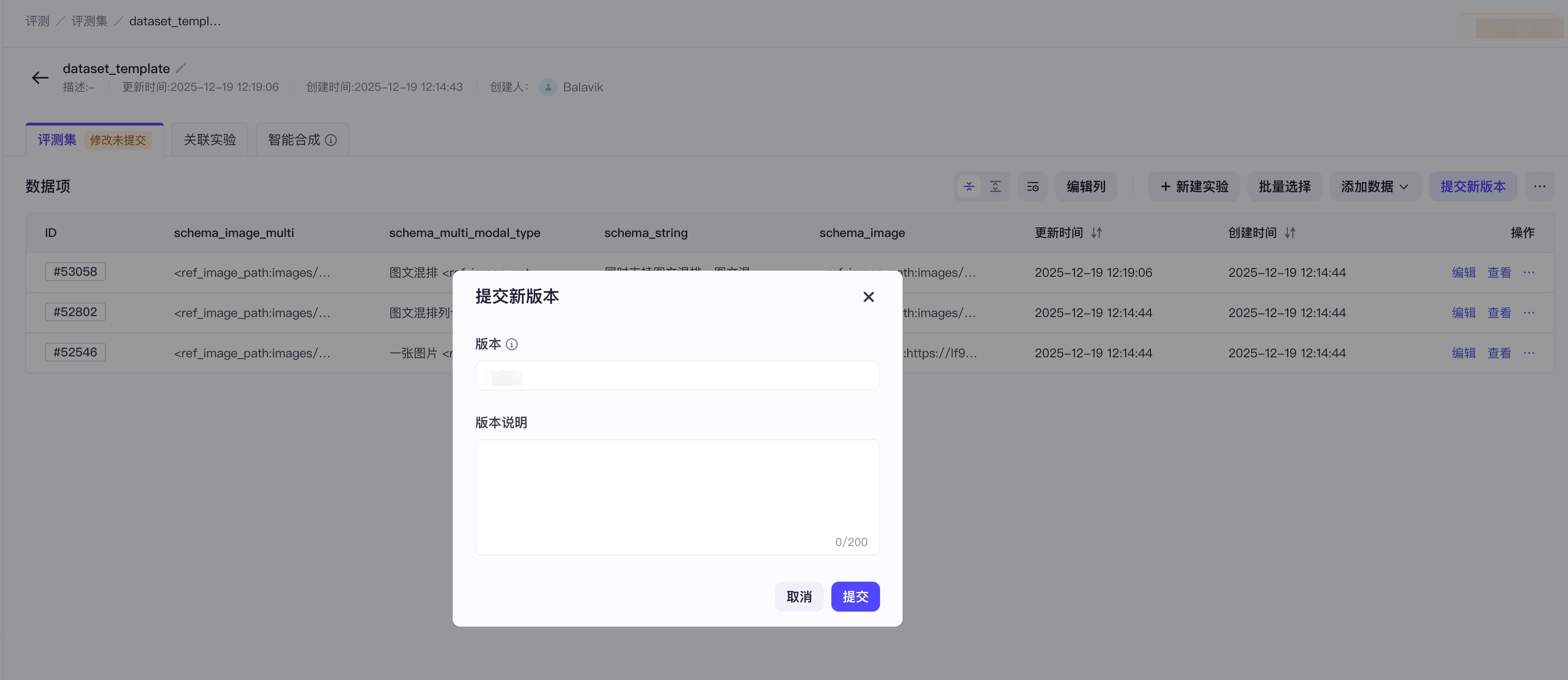The image size is (1568, 680).
Task: Open more options for row #53058
Action: click(1529, 273)
